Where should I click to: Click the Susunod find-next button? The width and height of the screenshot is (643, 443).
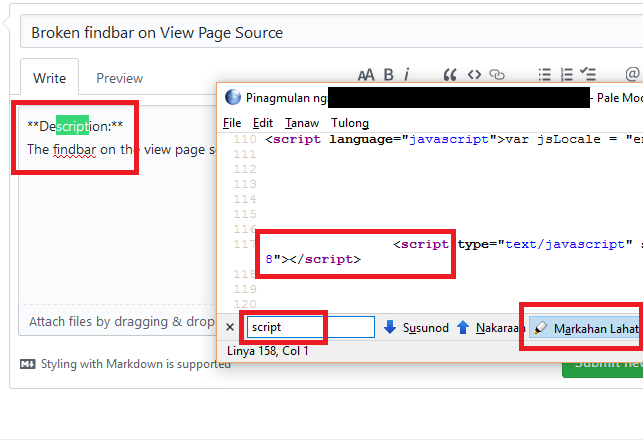click(x=416, y=327)
